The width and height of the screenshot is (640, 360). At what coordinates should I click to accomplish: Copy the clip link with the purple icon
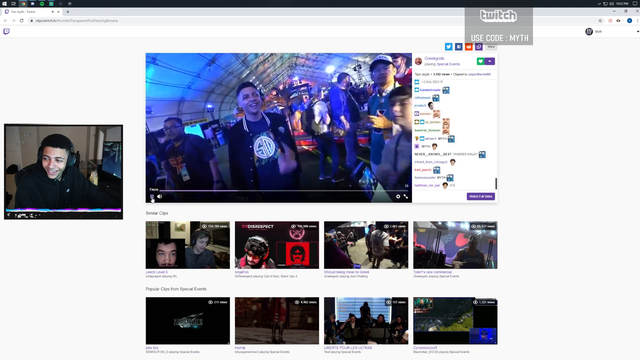[479, 47]
